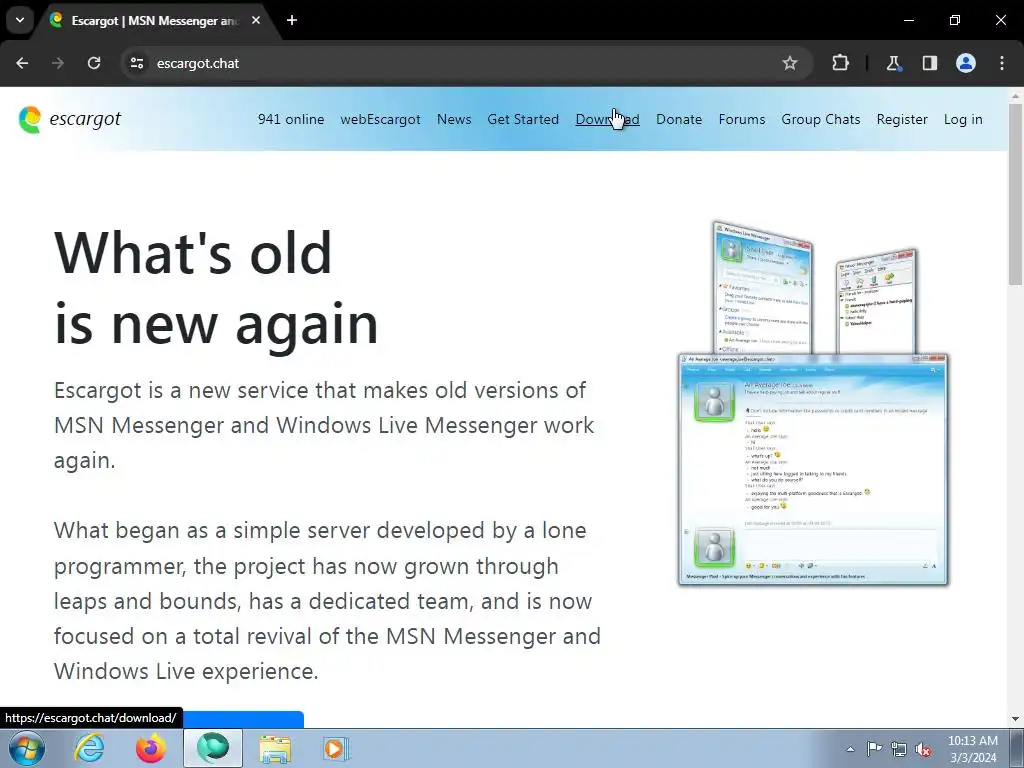This screenshot has height=768, width=1024.
Task: Go to the Group Chats page
Action: (821, 120)
